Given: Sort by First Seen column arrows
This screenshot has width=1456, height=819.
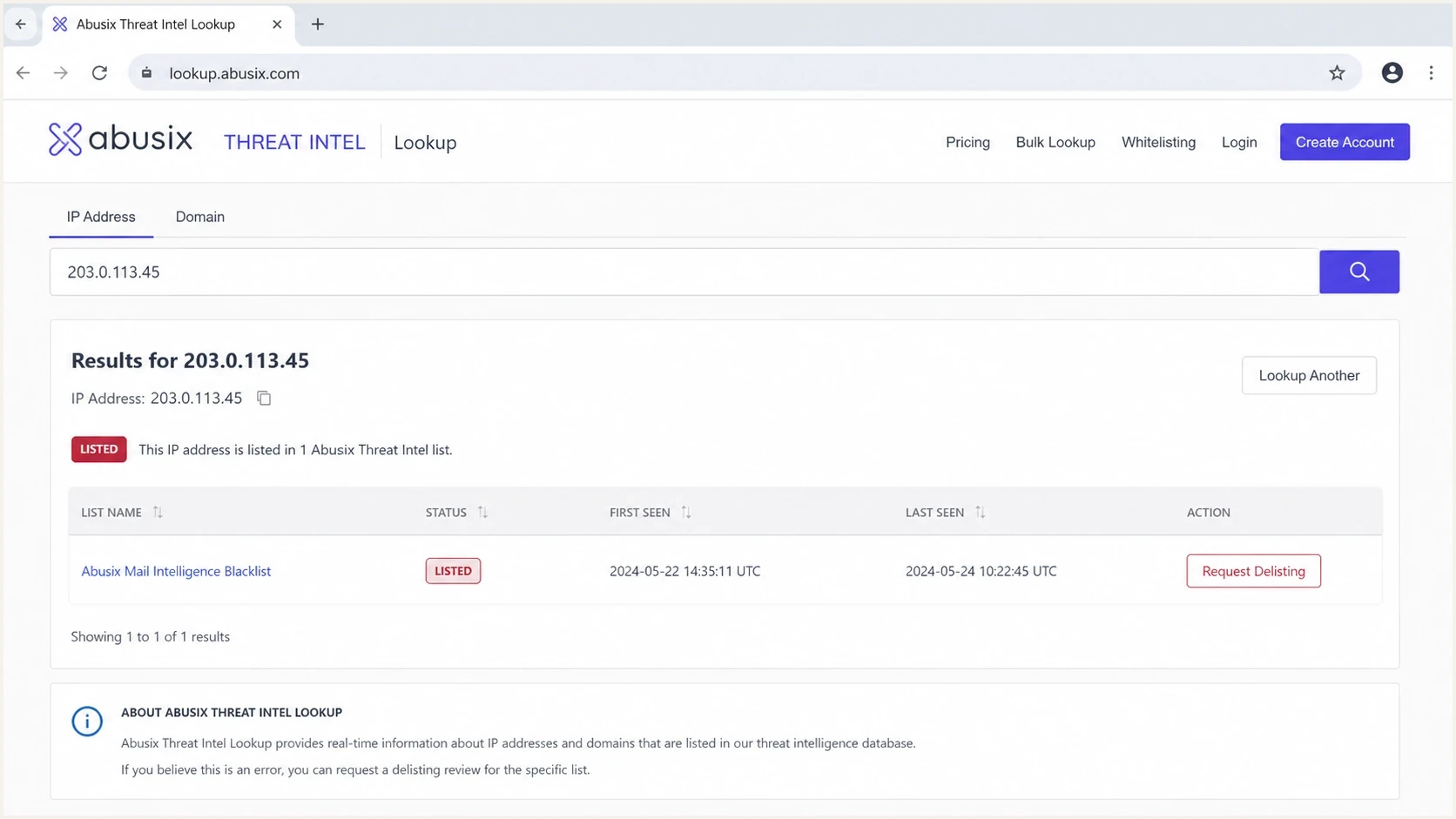Looking at the screenshot, I should 686,512.
